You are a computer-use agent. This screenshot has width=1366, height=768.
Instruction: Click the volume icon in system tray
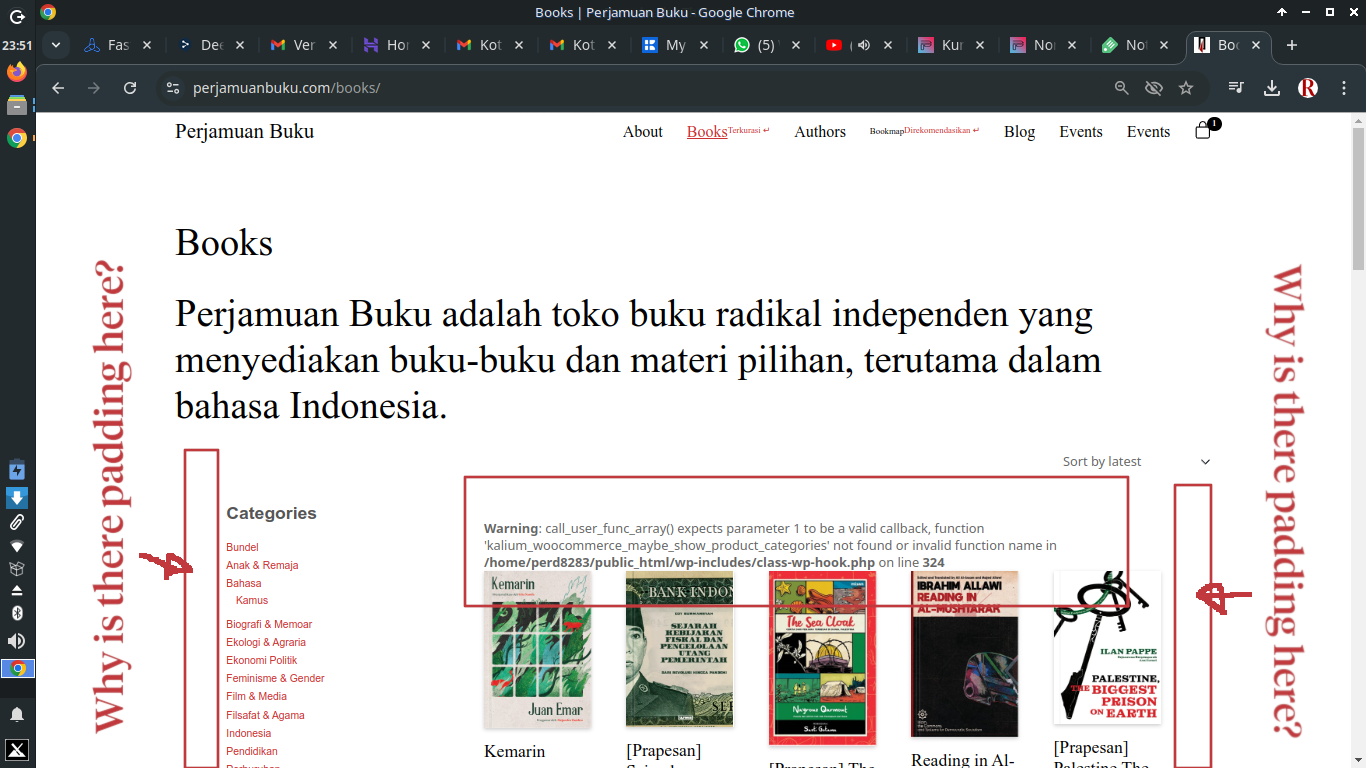tap(17, 641)
